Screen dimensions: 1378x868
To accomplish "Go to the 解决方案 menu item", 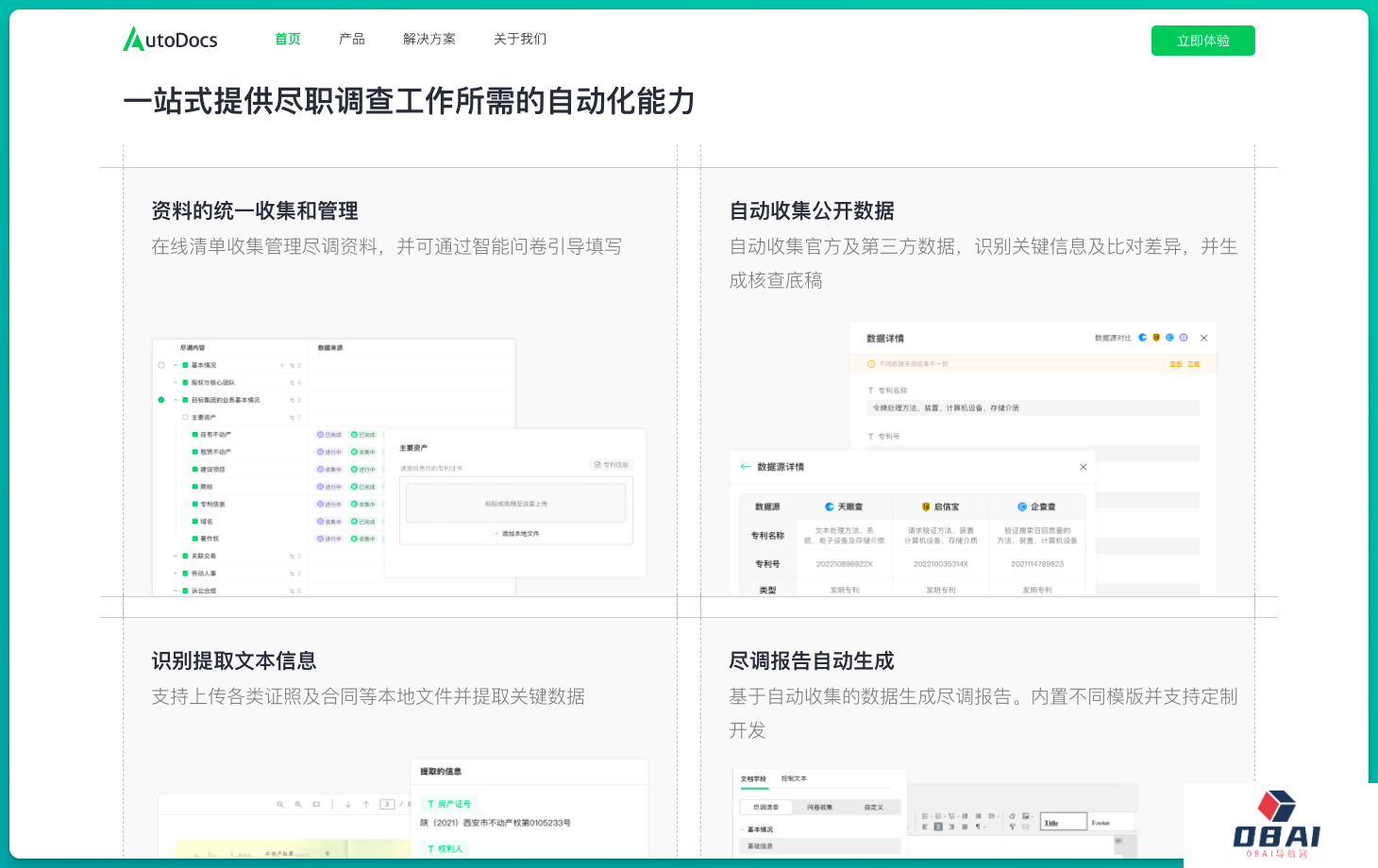I will (x=429, y=39).
